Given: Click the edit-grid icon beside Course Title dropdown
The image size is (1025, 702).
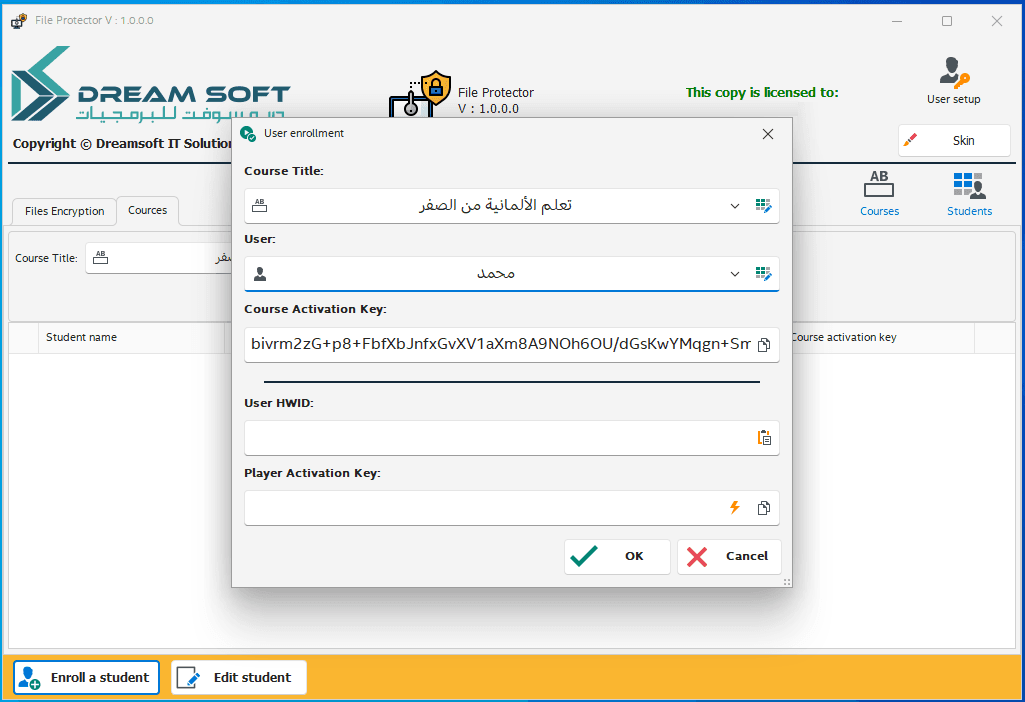Looking at the screenshot, I should click(763, 206).
